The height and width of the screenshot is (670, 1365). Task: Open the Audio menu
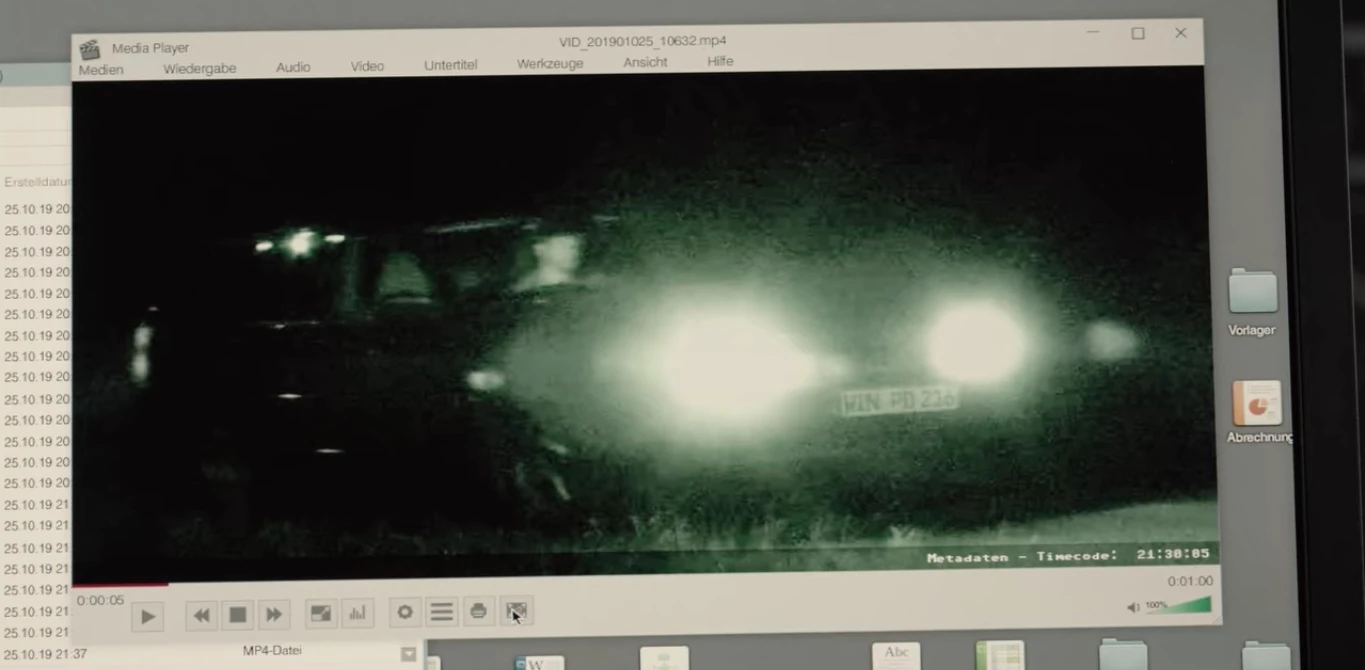tap(293, 67)
